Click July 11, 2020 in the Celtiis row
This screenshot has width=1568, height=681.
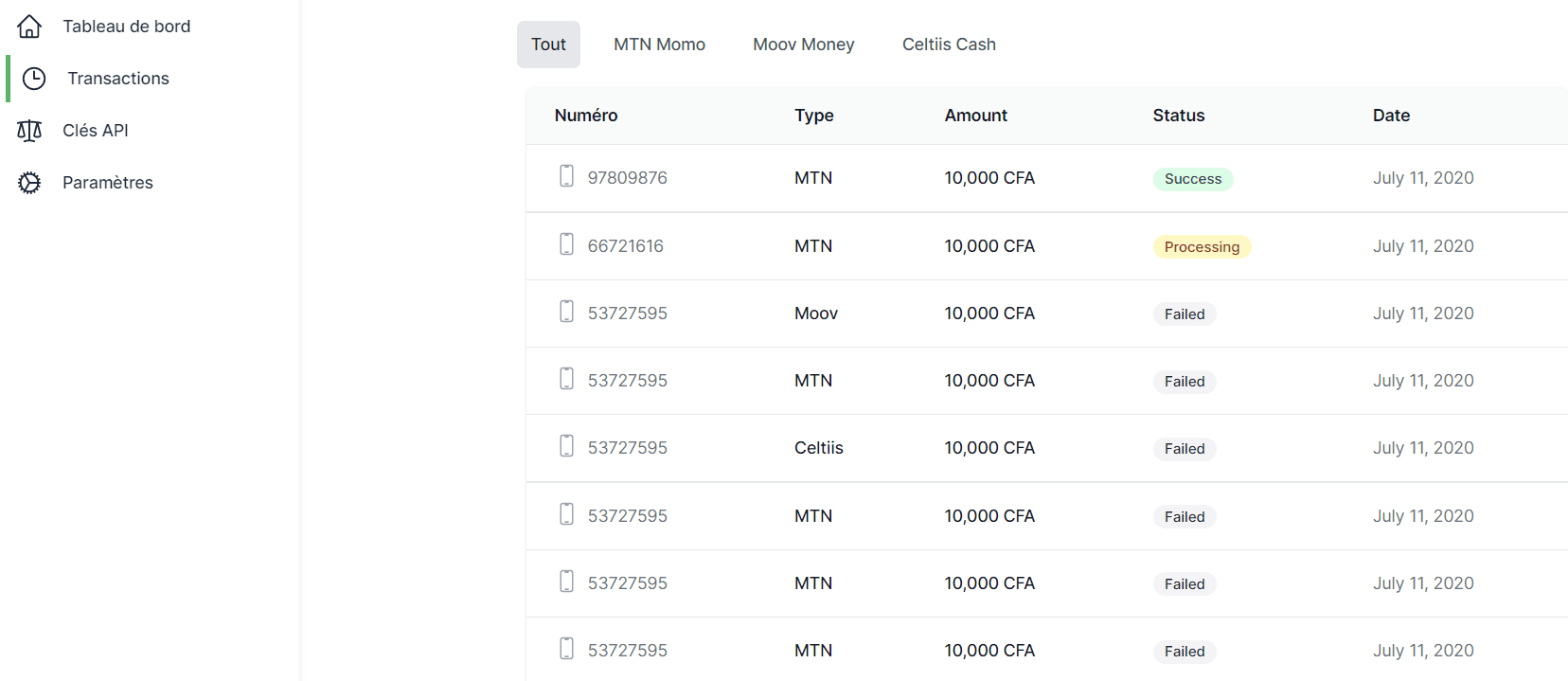point(1423,448)
